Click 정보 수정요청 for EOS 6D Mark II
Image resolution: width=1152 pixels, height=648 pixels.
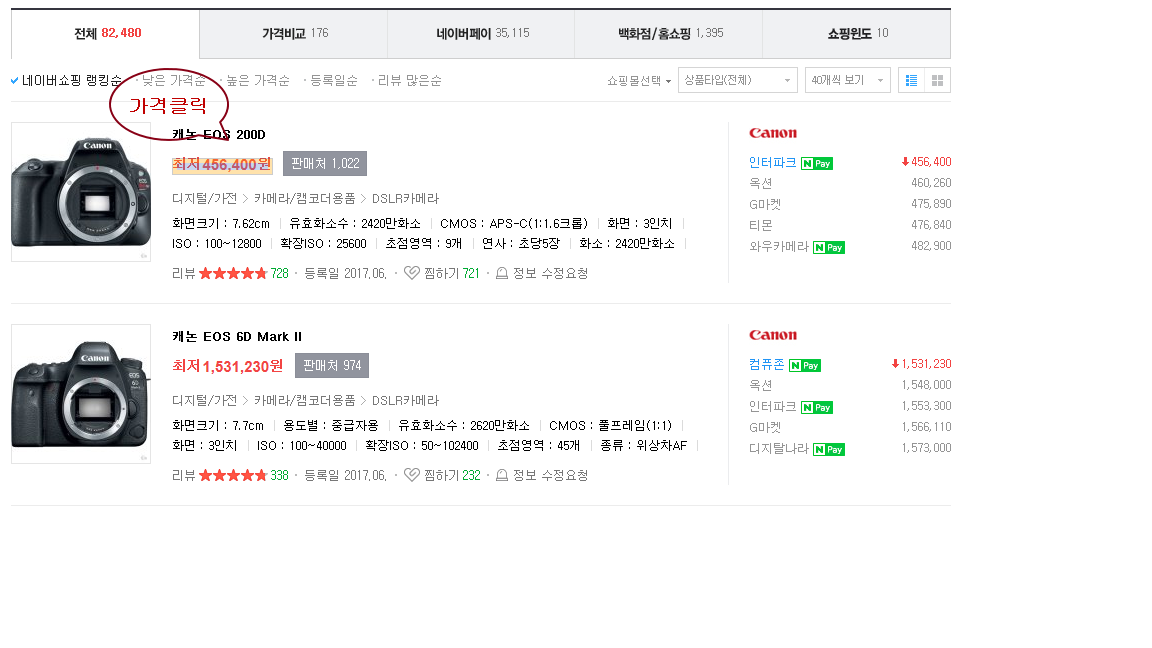pos(550,475)
